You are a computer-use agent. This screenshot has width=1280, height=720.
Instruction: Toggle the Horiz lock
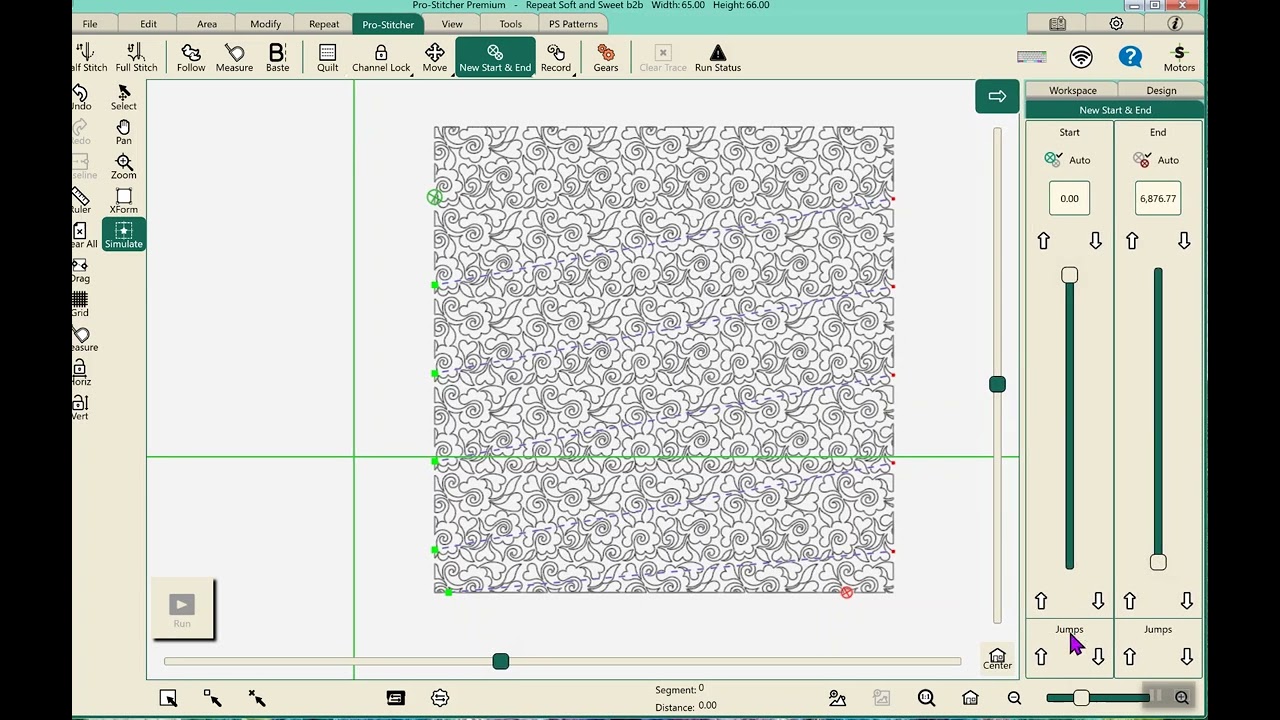(80, 373)
